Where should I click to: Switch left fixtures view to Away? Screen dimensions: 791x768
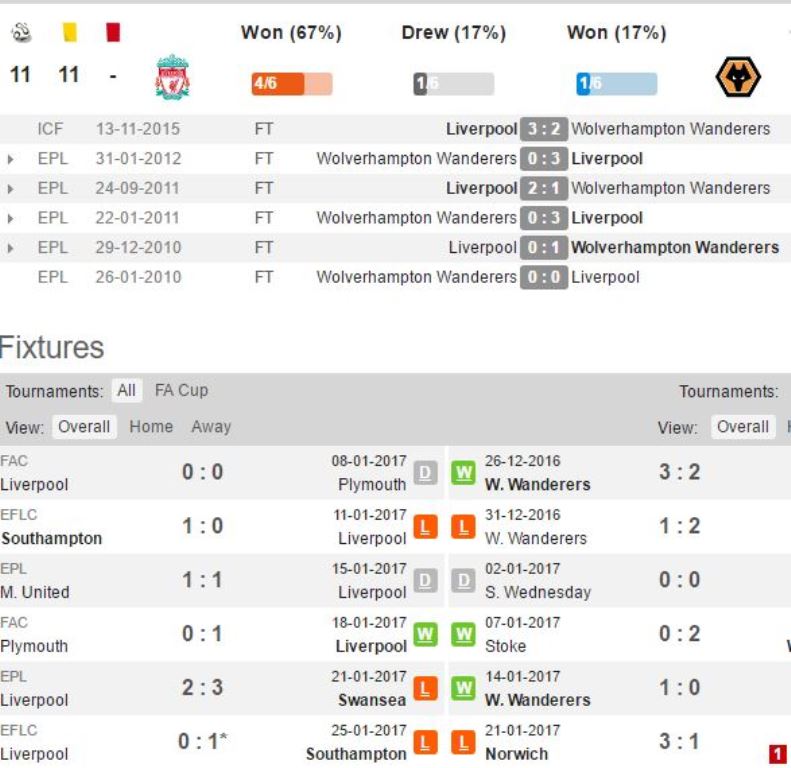[x=211, y=427]
